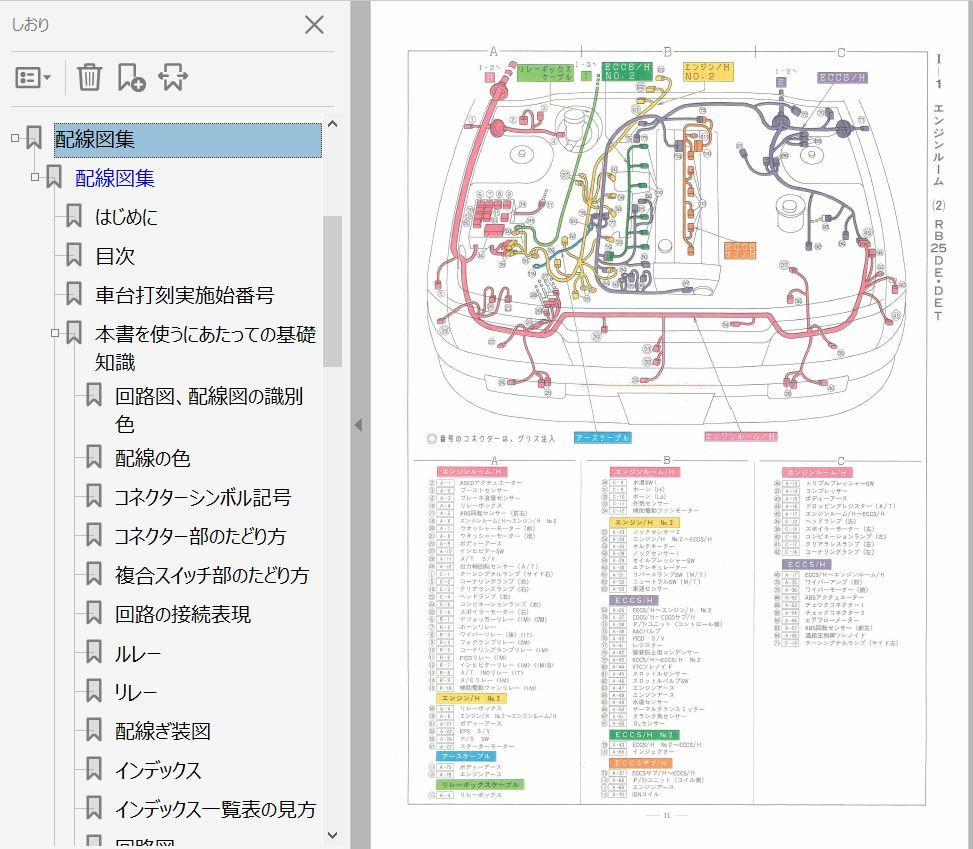Open 回路図、配線図の識別色 bookmark
Screen dimensions: 973x849
(208, 410)
